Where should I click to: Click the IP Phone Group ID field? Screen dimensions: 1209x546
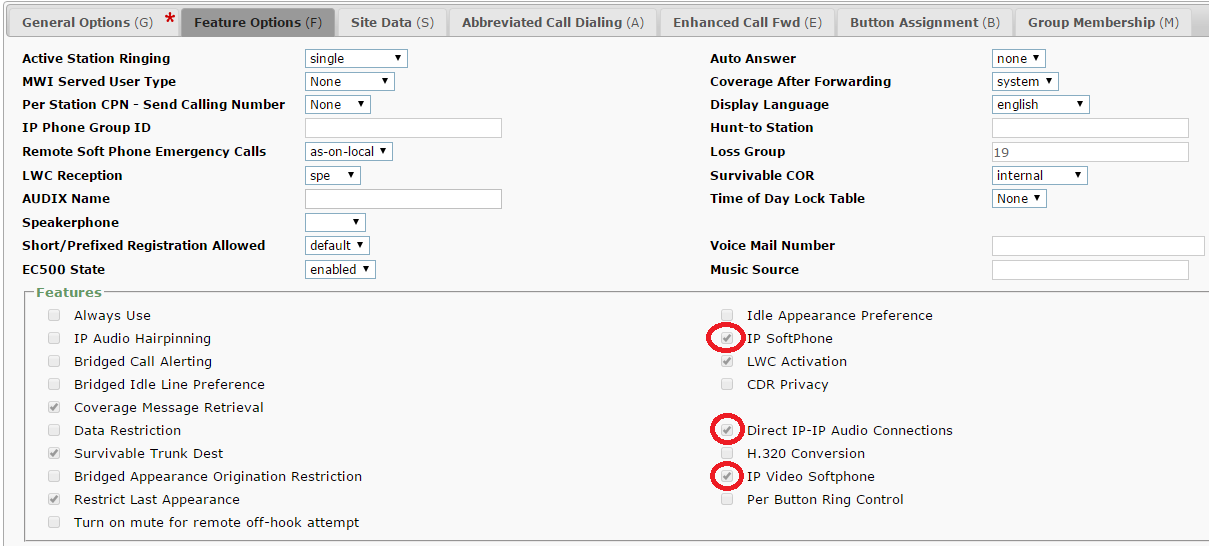click(x=403, y=128)
